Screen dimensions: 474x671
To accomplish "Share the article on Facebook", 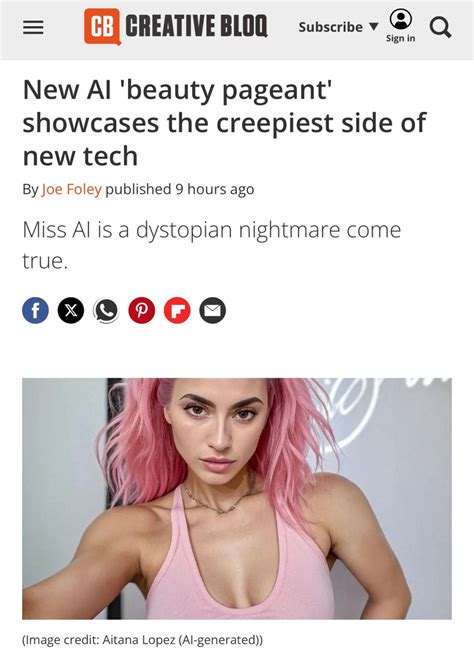I will (35, 310).
